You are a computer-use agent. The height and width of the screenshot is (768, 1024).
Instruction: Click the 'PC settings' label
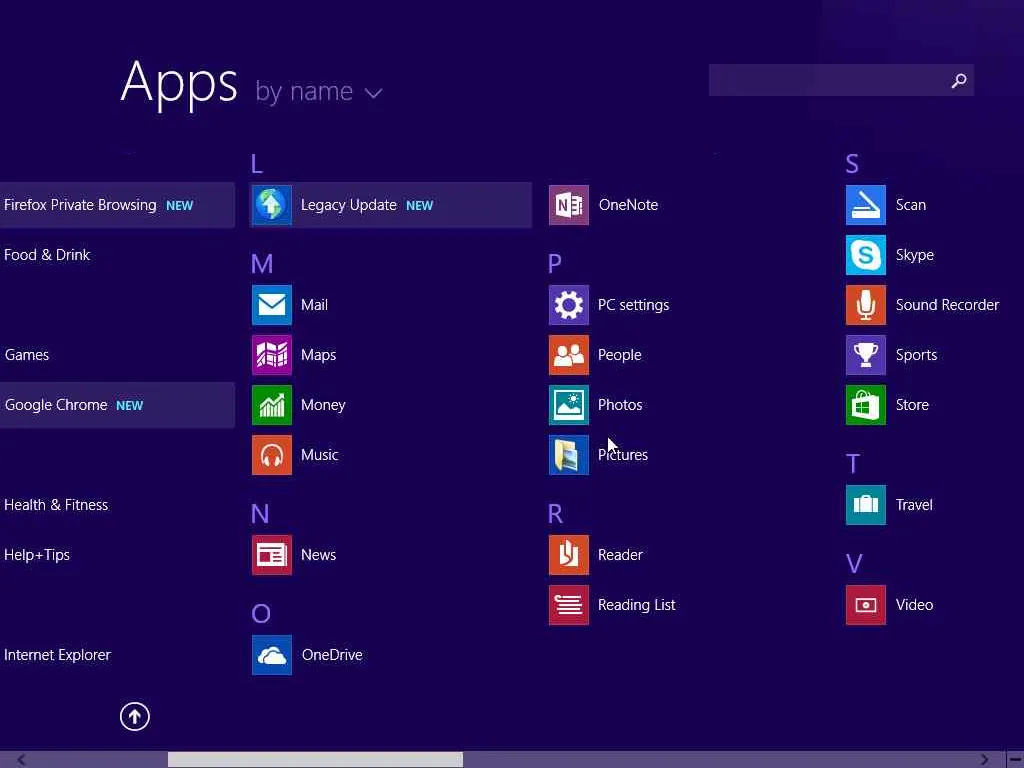coord(633,305)
